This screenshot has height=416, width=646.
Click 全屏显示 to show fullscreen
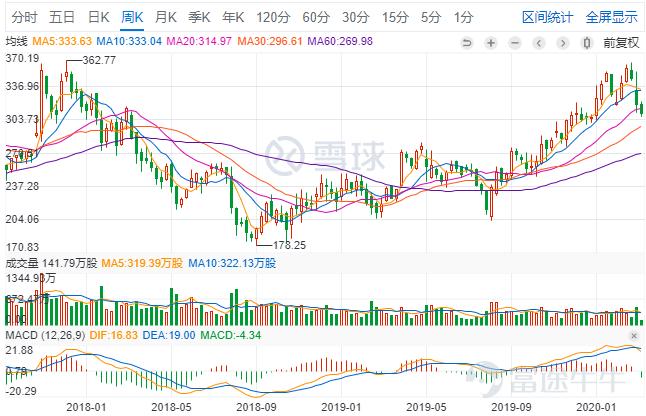[x=612, y=17]
